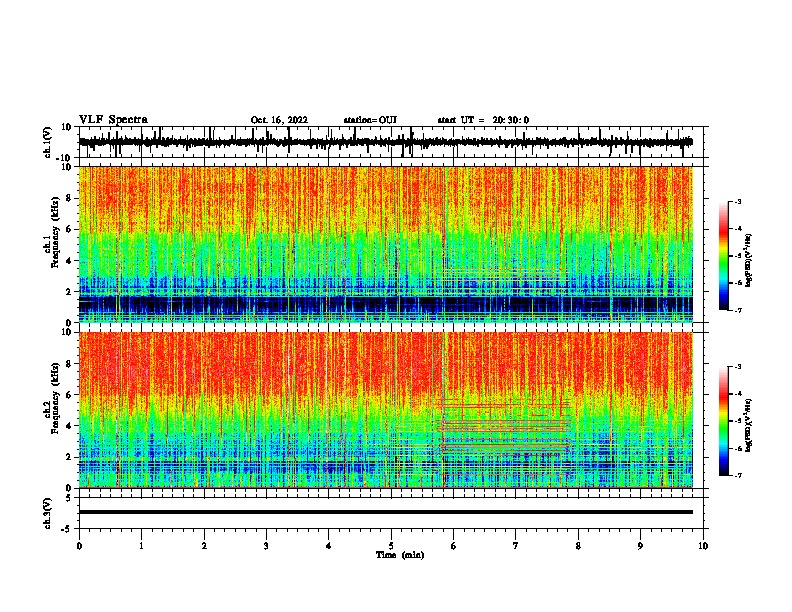Click the ch.1 voltage waveform trace
792x612 pixels.
coord(386,142)
